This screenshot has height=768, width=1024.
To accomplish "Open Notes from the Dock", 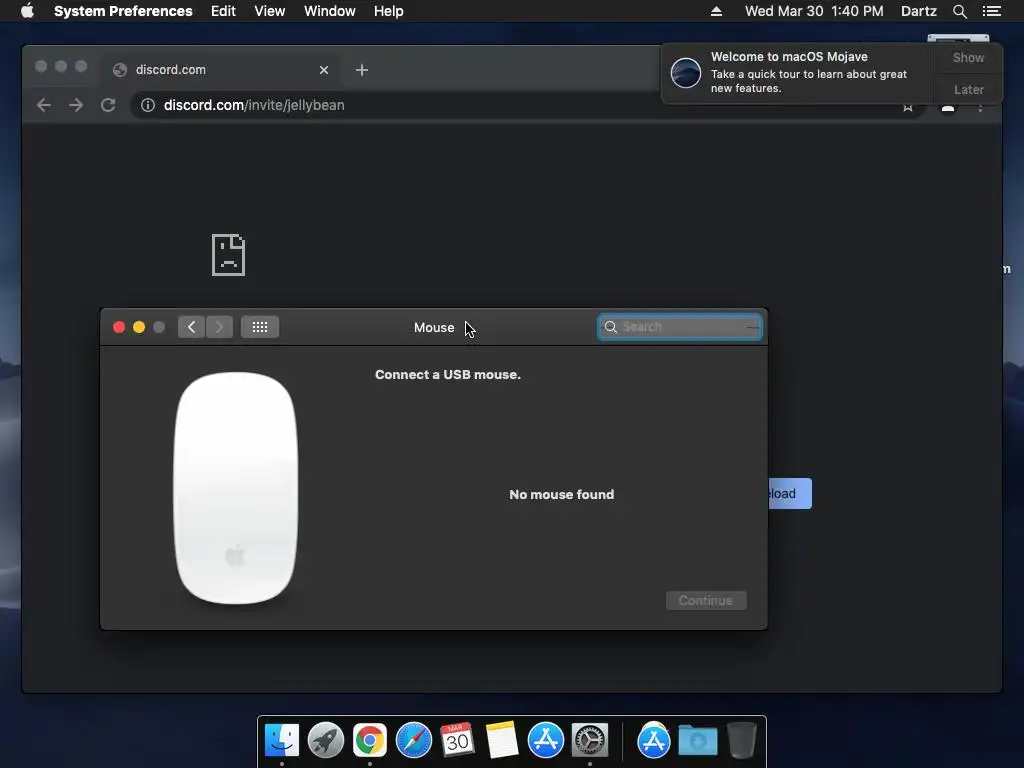I will tap(502, 740).
